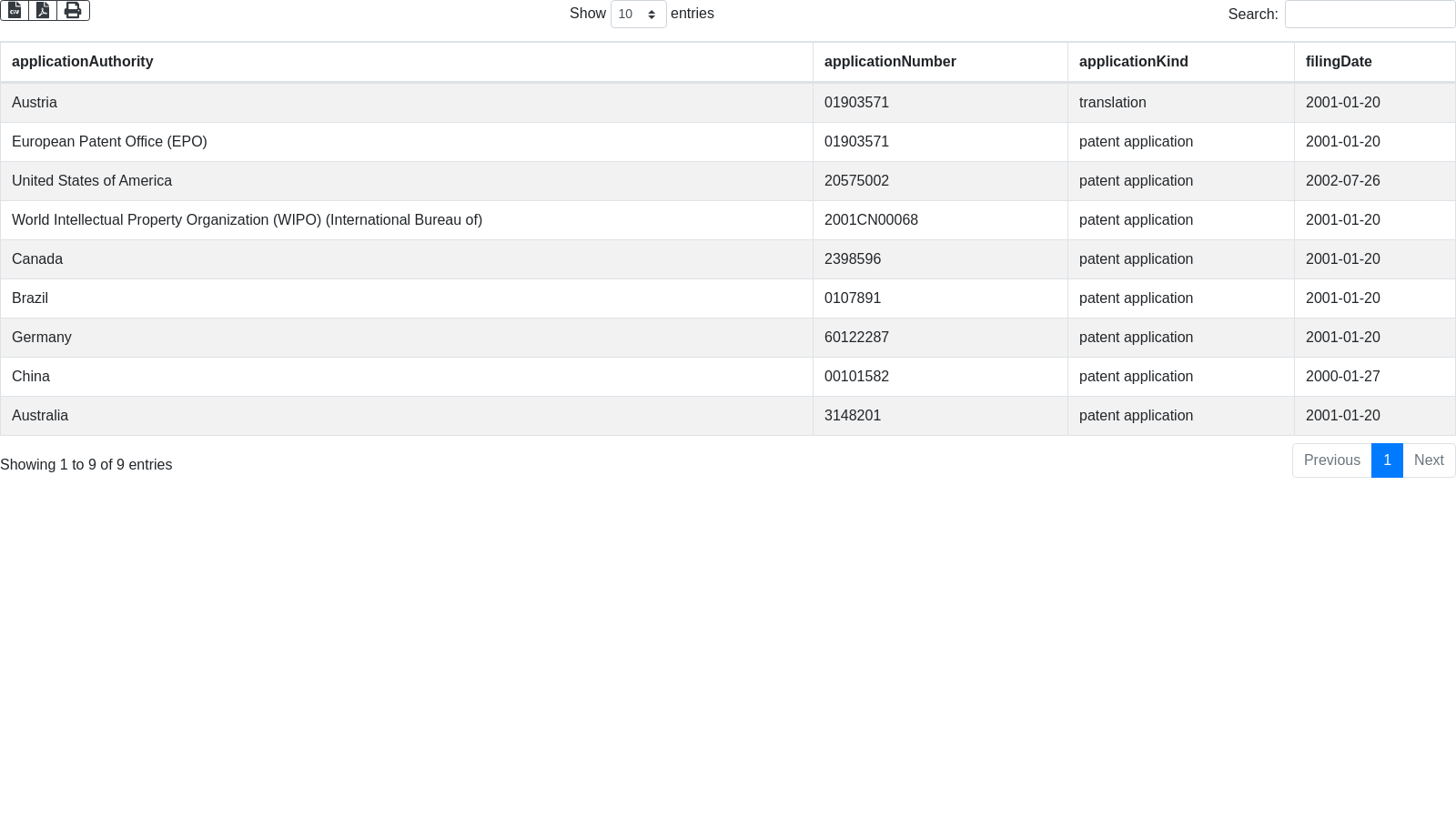The image size is (1456, 819).
Task: Click the translation application kind cell
Action: tap(1112, 103)
